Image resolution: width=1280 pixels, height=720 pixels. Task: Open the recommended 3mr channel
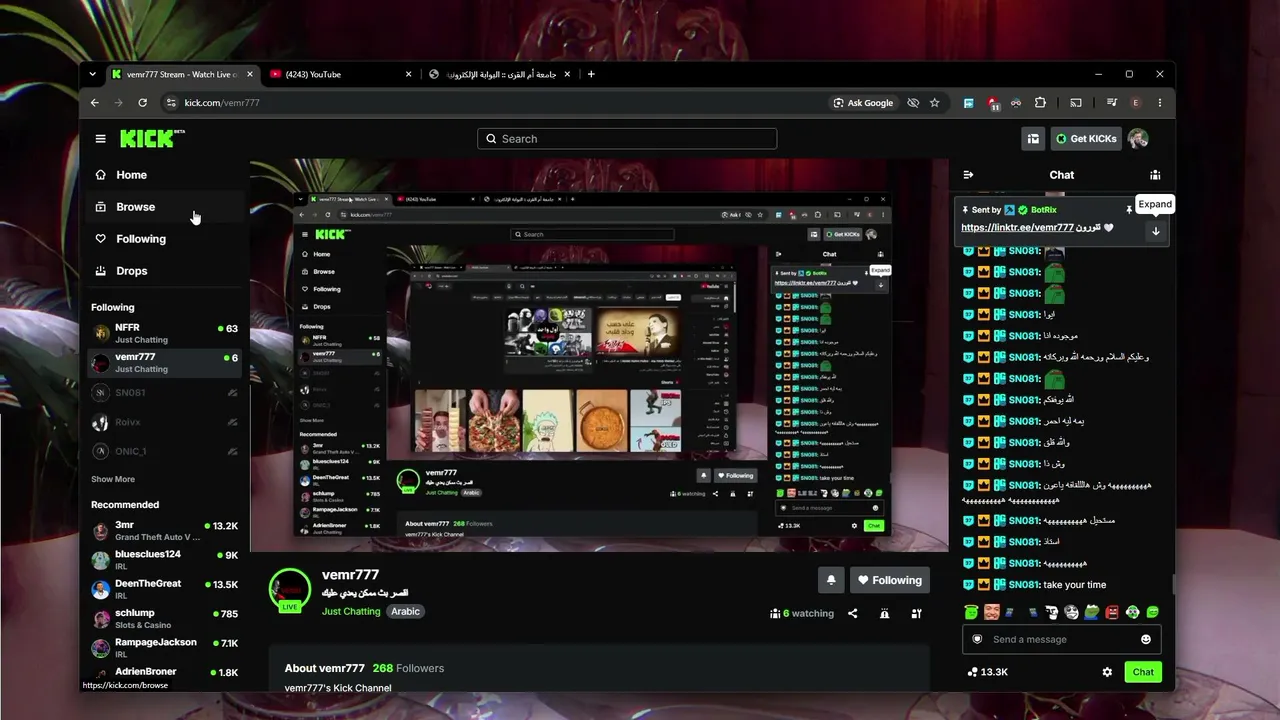pos(166,530)
